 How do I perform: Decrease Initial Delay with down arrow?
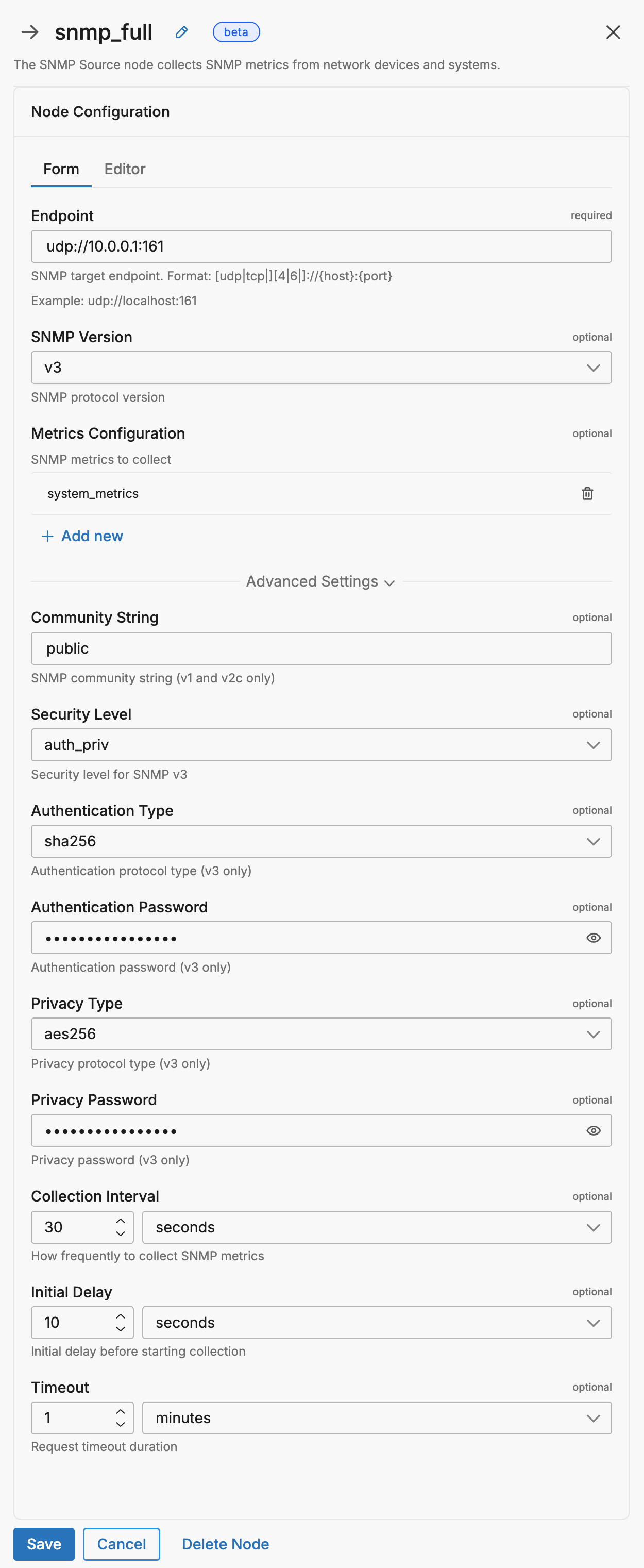tap(121, 1329)
